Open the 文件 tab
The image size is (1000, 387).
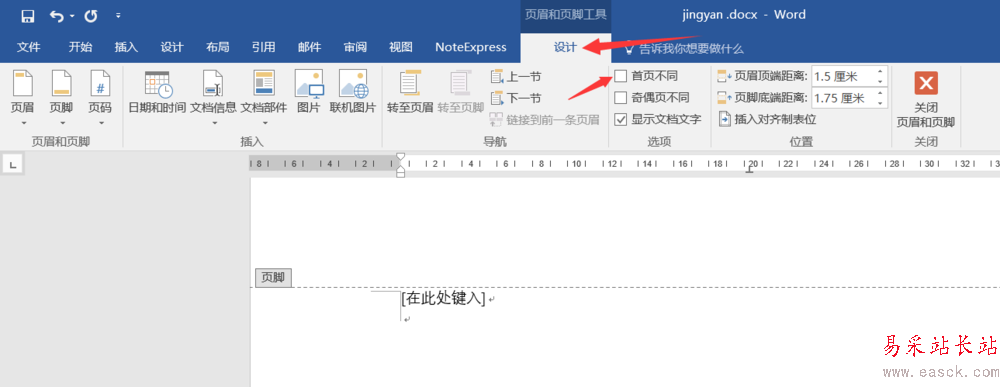[x=29, y=47]
